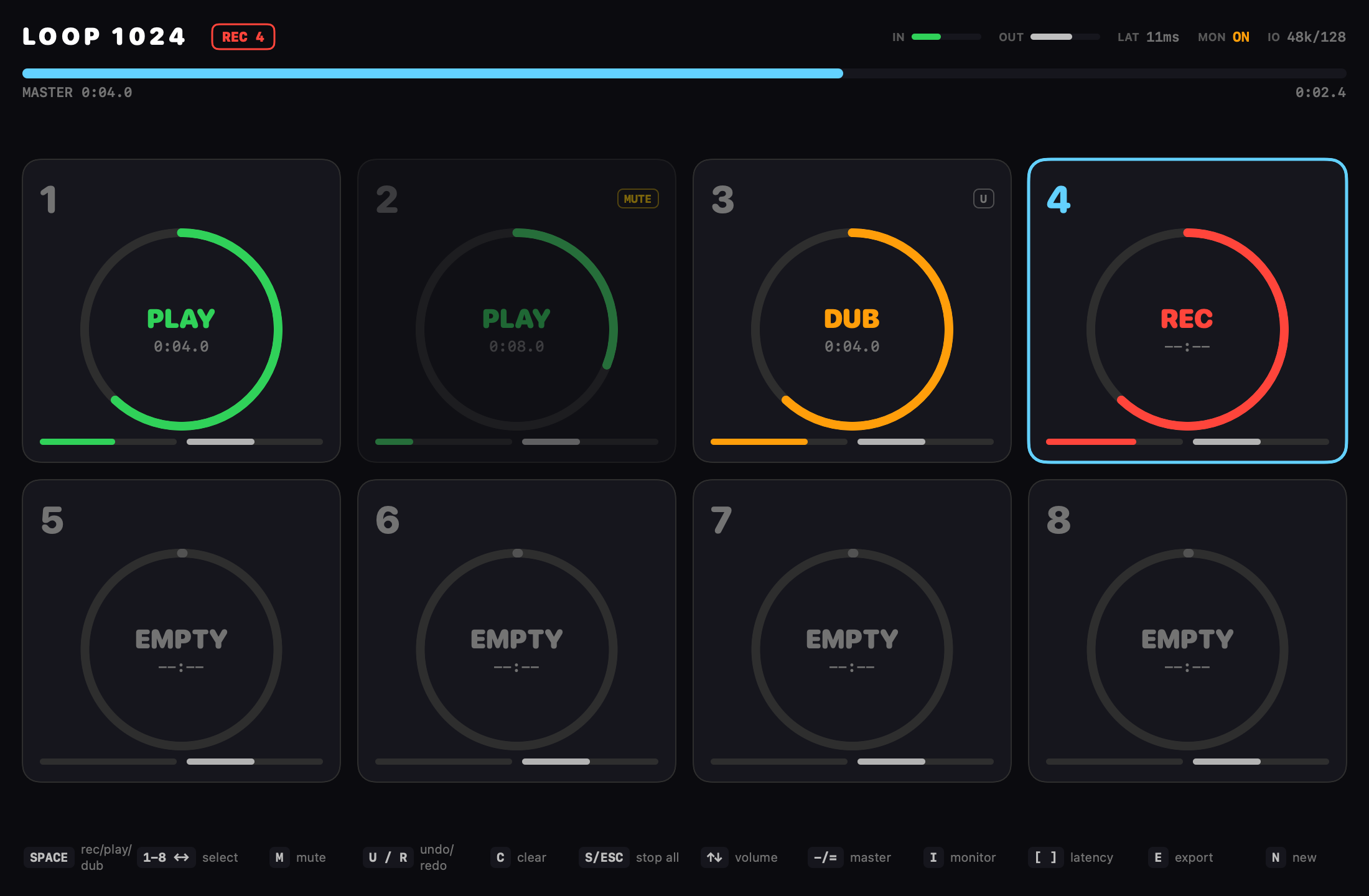1369x896 pixels.
Task: Adjust track 4 volume slider
Action: [x=1261, y=442]
